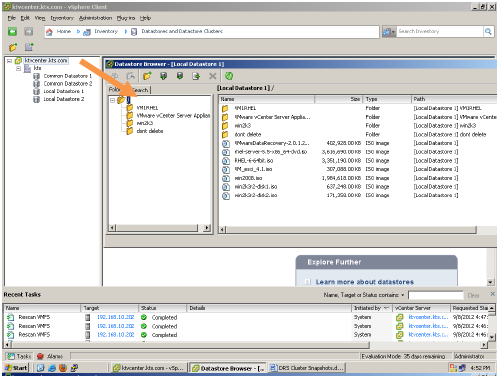Viewport: 497px width, 376px height.
Task: Click 192.168.10.202 target in the 4:47 task row
Action: click(115, 317)
